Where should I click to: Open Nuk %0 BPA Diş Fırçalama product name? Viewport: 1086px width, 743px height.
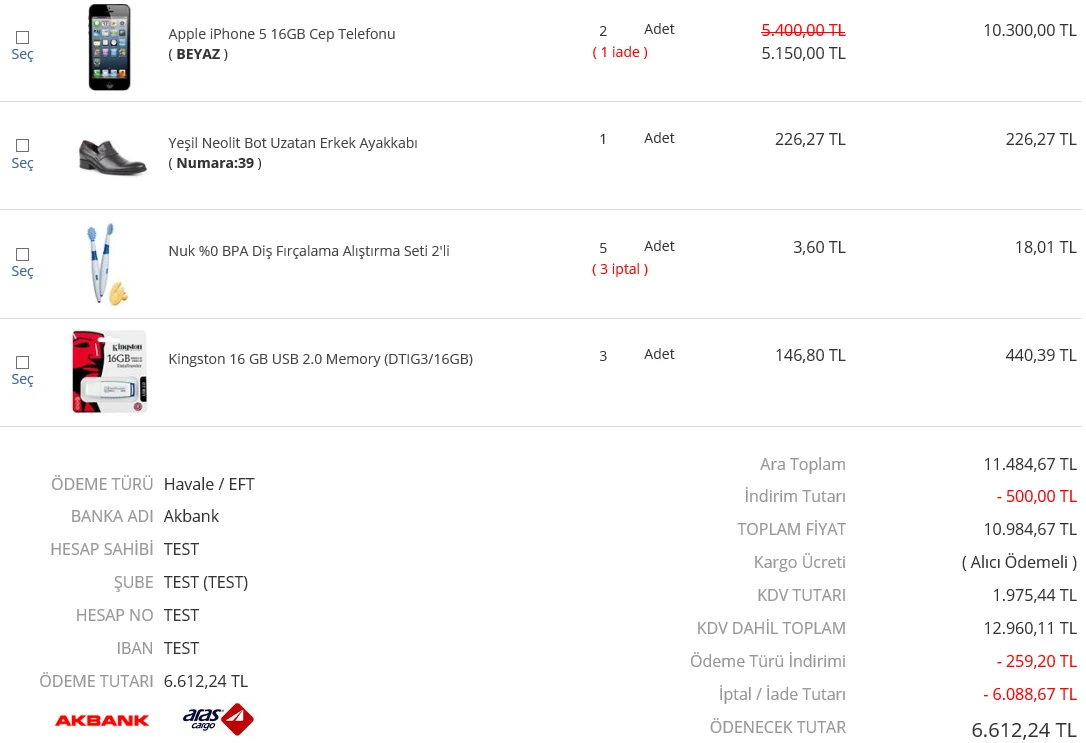(308, 251)
